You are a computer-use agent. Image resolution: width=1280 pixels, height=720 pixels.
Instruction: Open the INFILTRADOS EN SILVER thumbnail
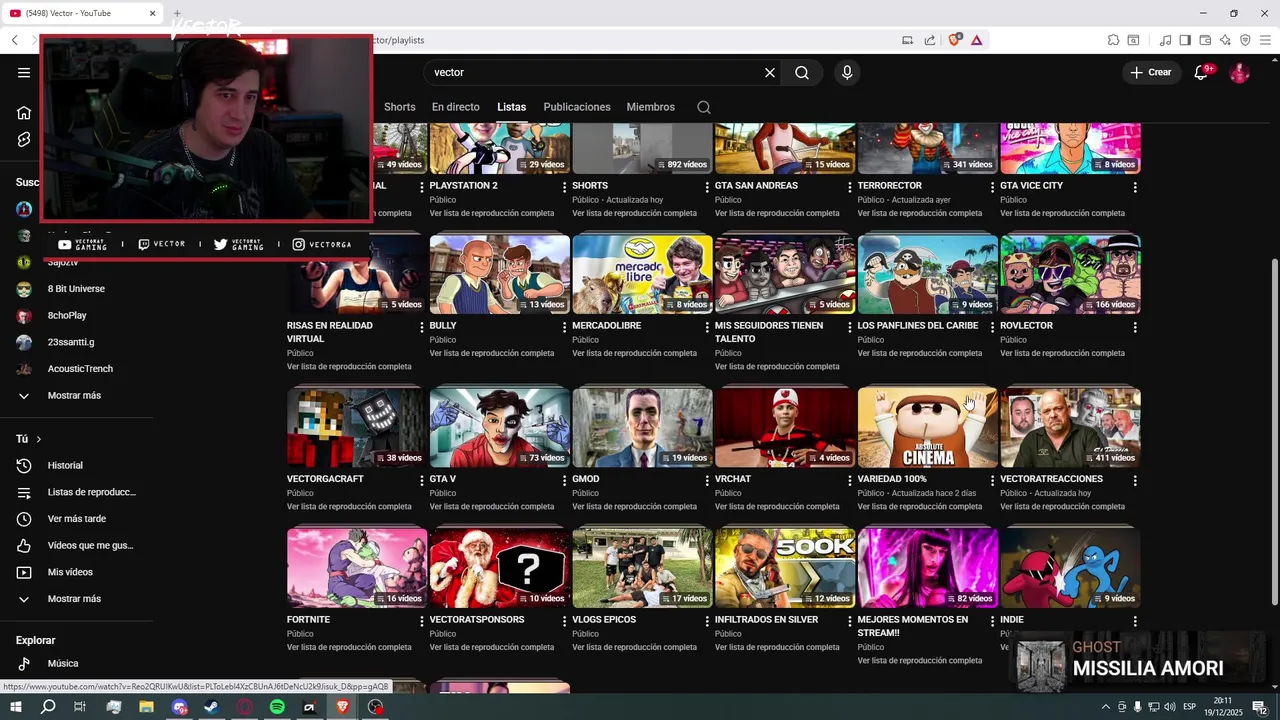click(785, 568)
